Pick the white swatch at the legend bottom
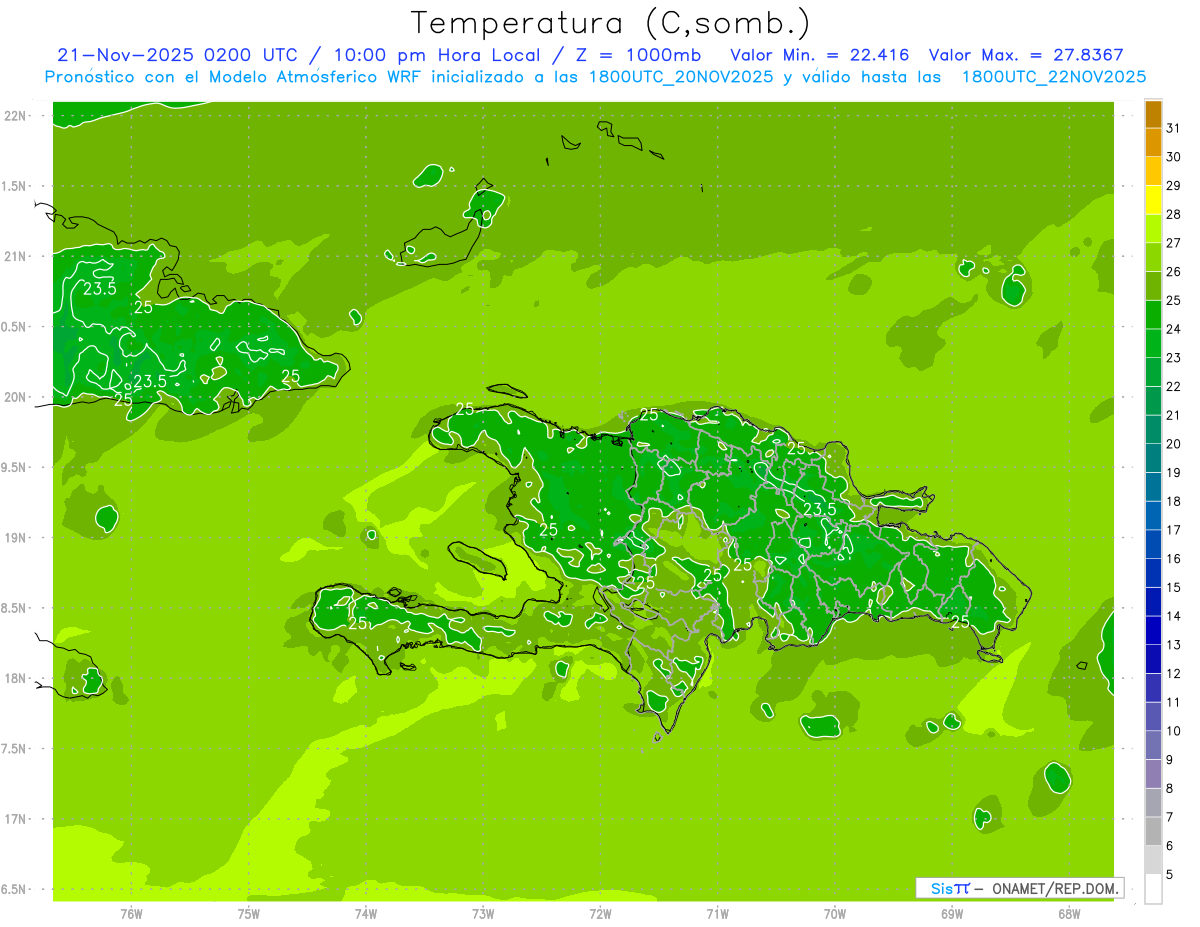 (1153, 889)
